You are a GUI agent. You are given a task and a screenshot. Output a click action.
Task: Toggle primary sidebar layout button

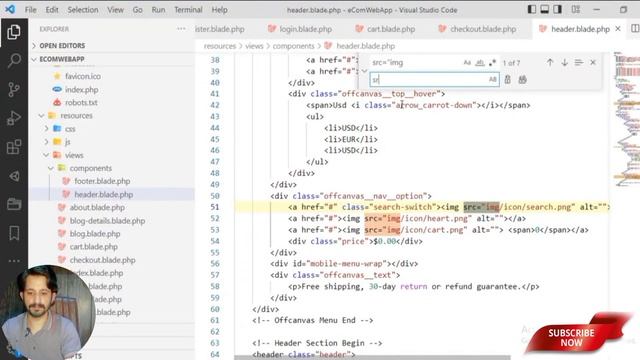[531, 9]
